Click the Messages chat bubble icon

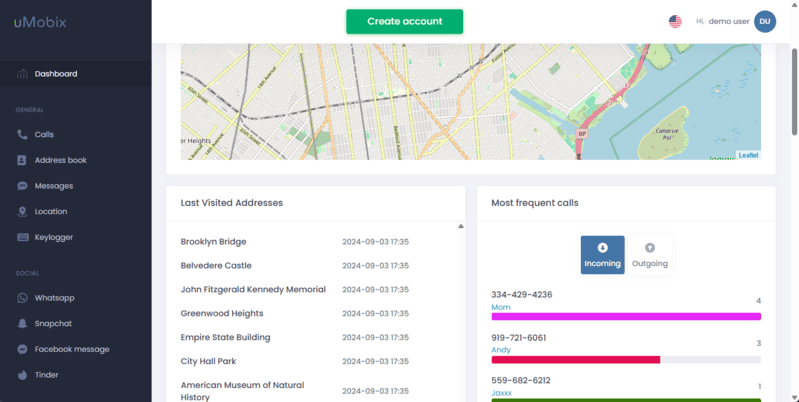click(x=23, y=186)
